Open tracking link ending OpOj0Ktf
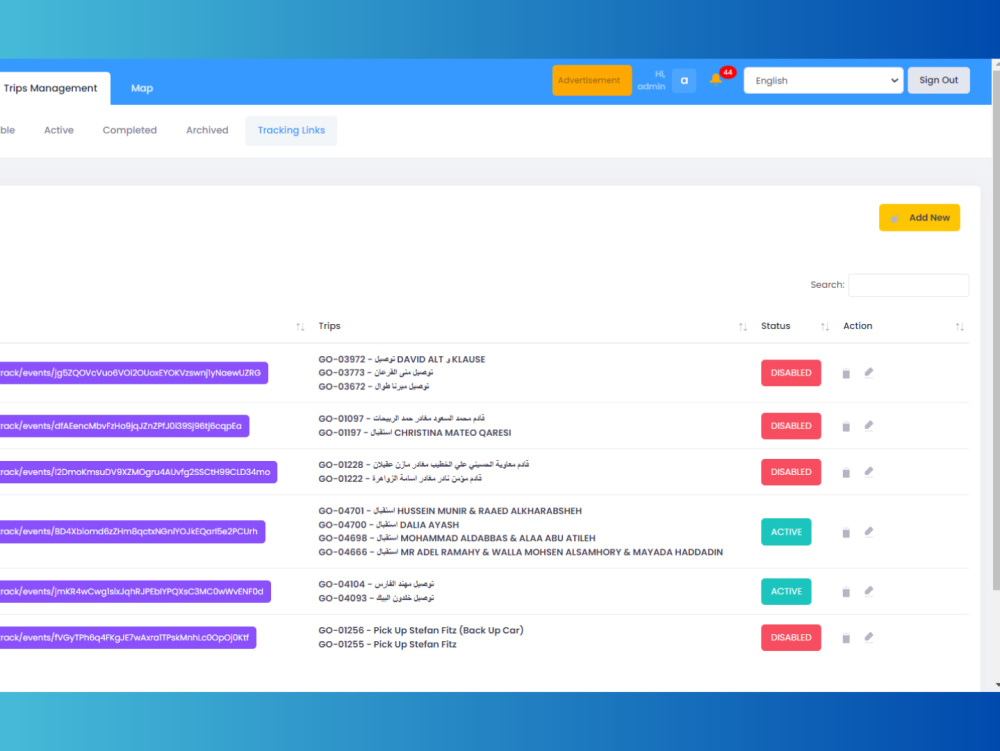The image size is (1000, 751). click(128, 638)
